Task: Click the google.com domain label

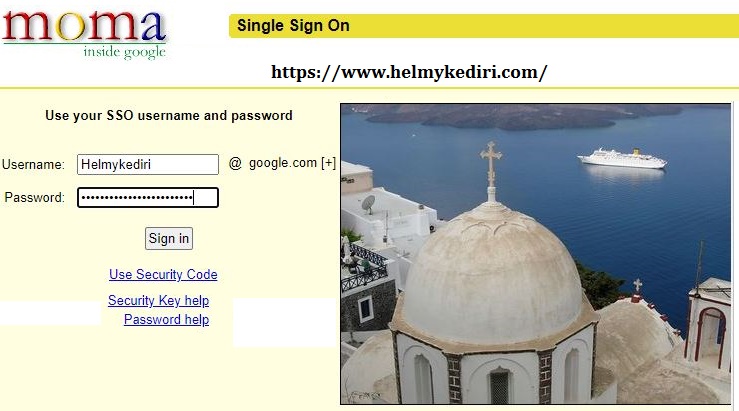Action: click(283, 163)
